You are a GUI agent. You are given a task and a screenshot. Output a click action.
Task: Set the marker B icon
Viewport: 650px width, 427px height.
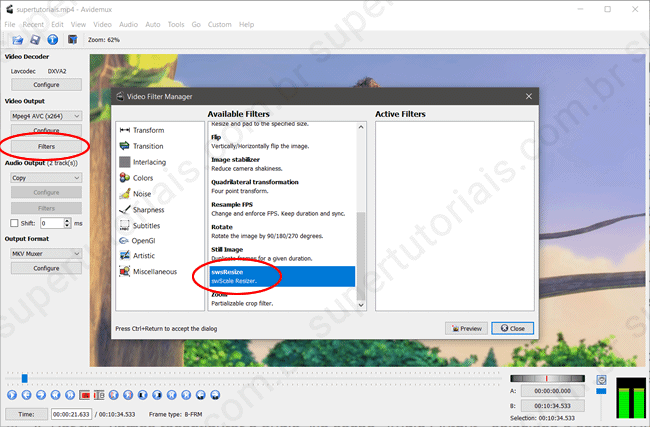[100, 395]
